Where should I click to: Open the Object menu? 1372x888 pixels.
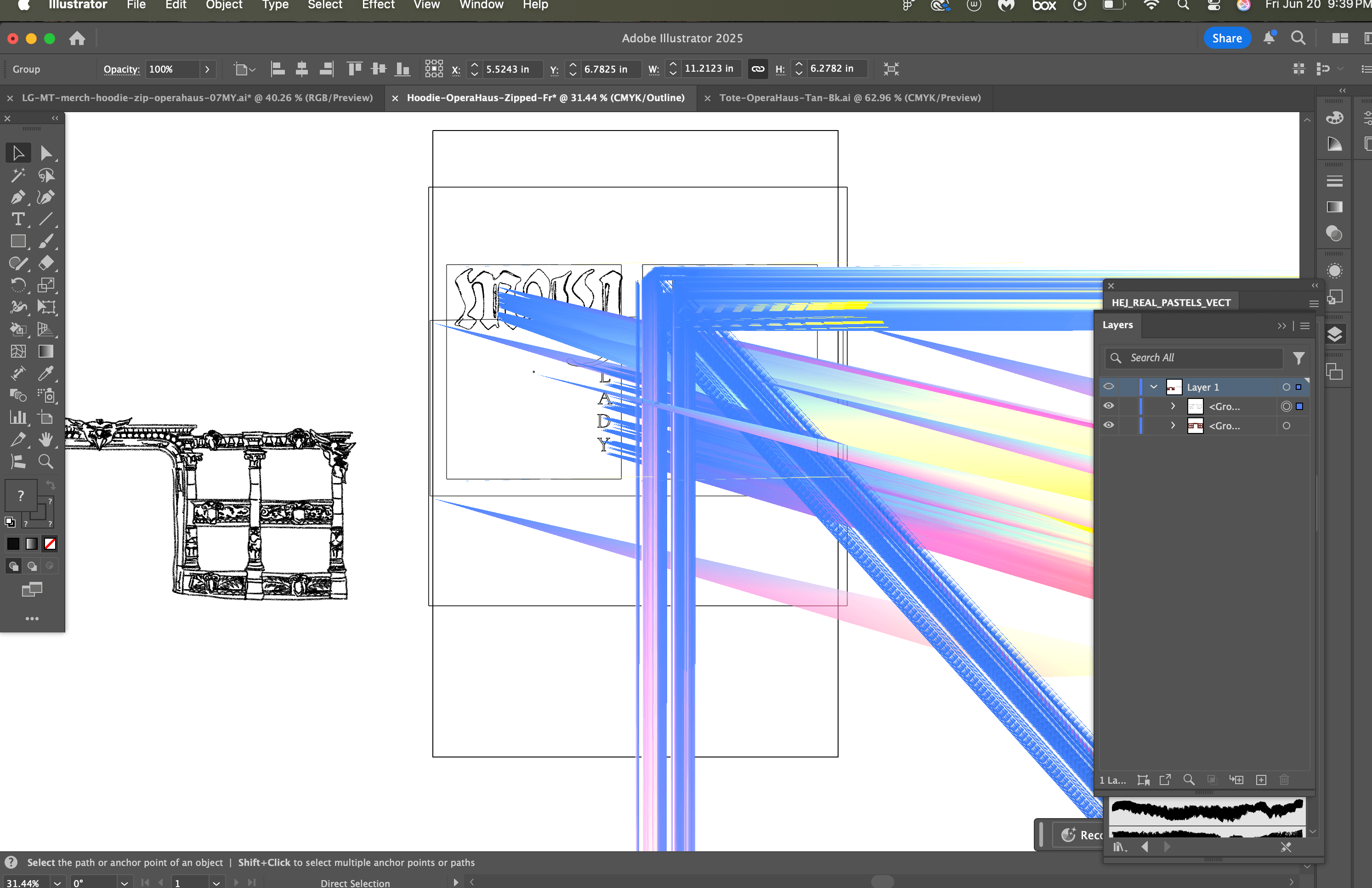click(x=224, y=5)
